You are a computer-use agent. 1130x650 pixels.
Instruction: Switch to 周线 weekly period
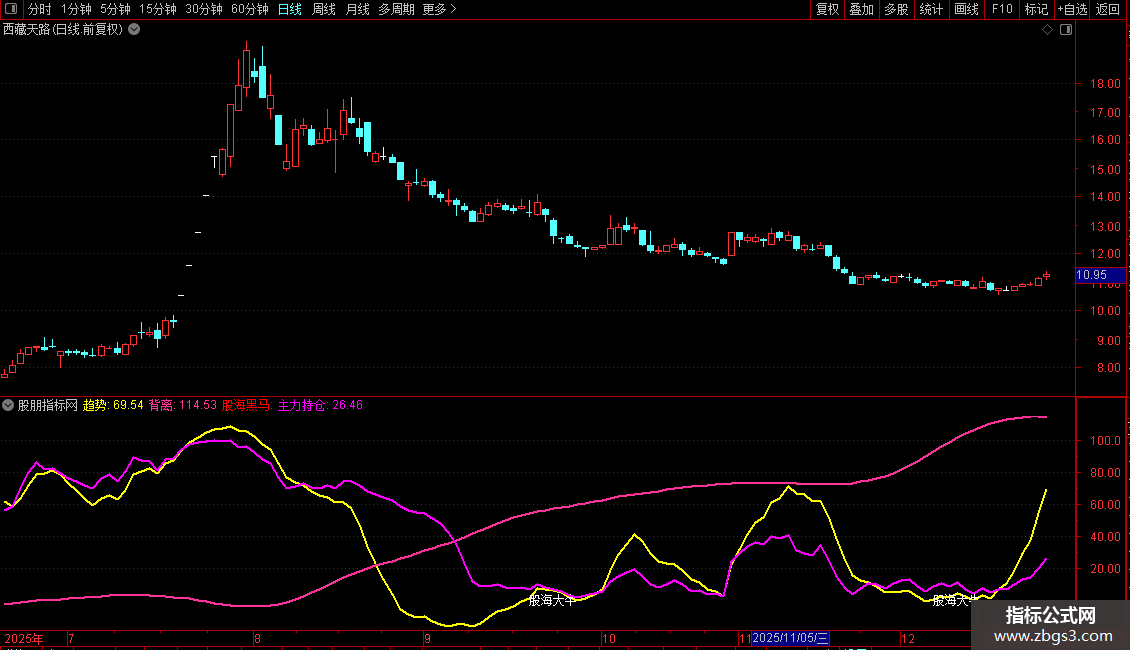point(324,9)
